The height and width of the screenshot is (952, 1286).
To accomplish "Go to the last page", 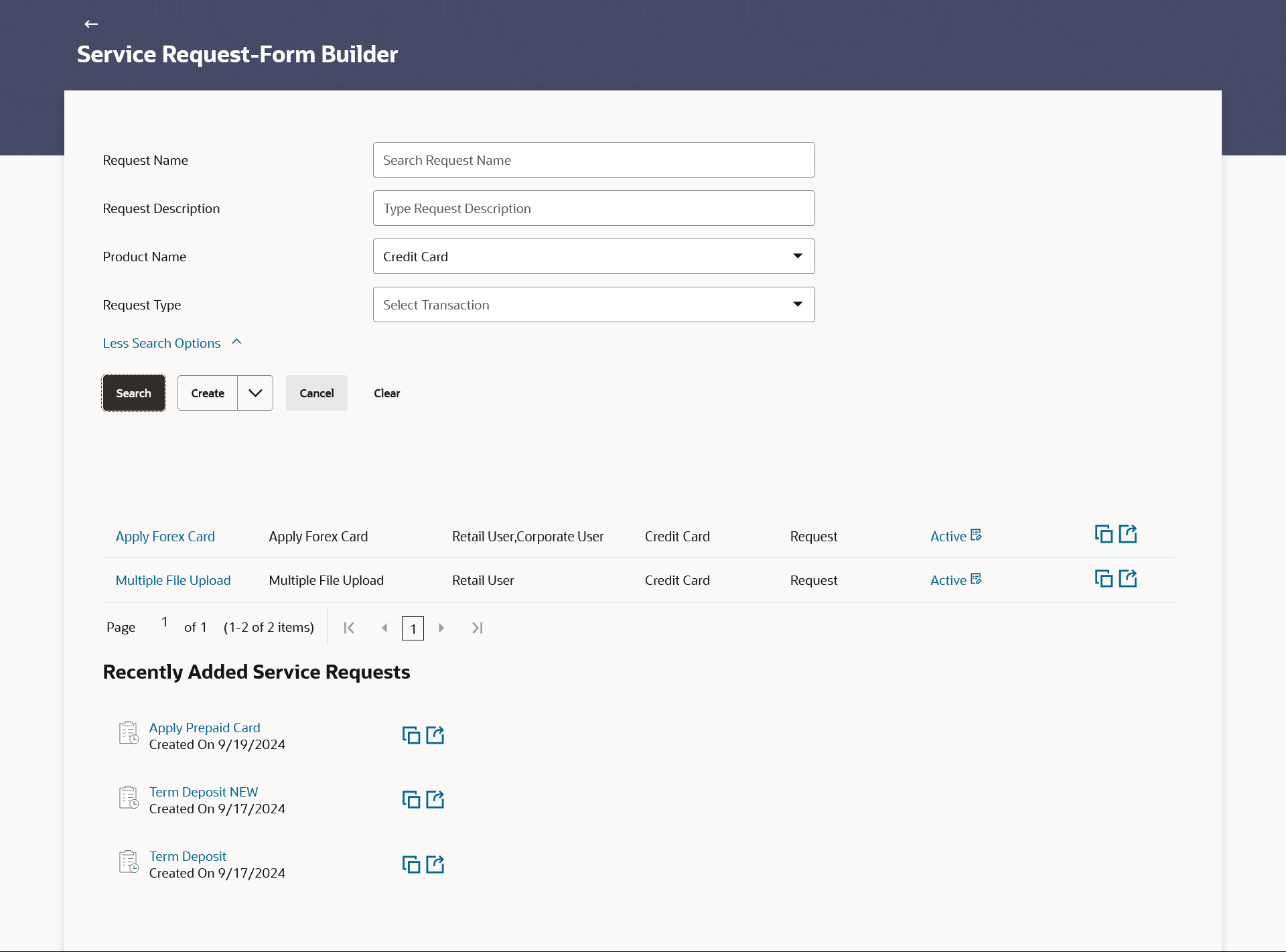I will 477,628.
